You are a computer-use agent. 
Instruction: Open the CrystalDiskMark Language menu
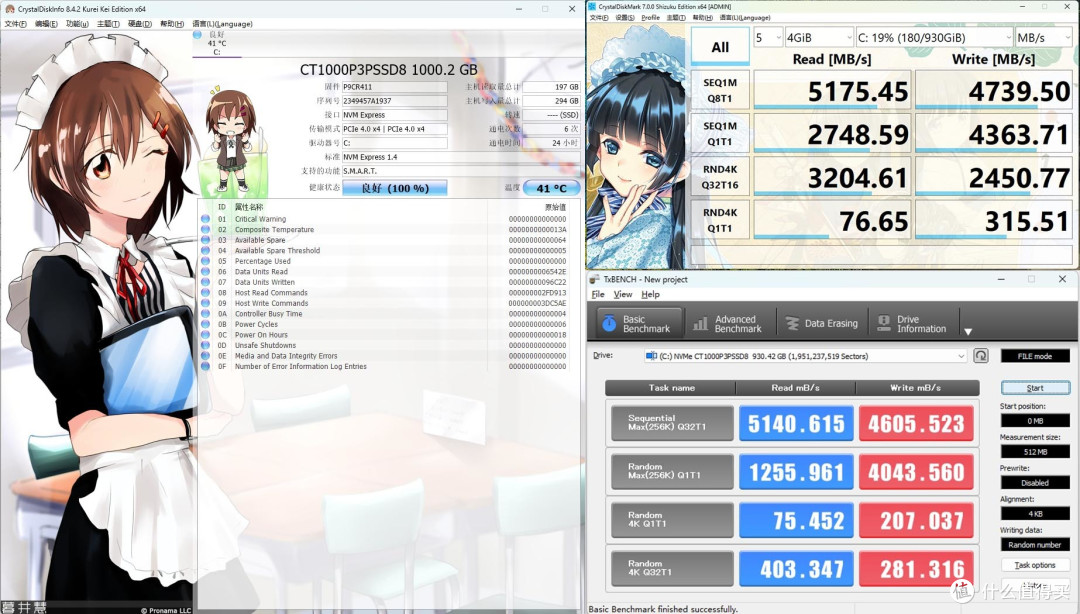745,17
